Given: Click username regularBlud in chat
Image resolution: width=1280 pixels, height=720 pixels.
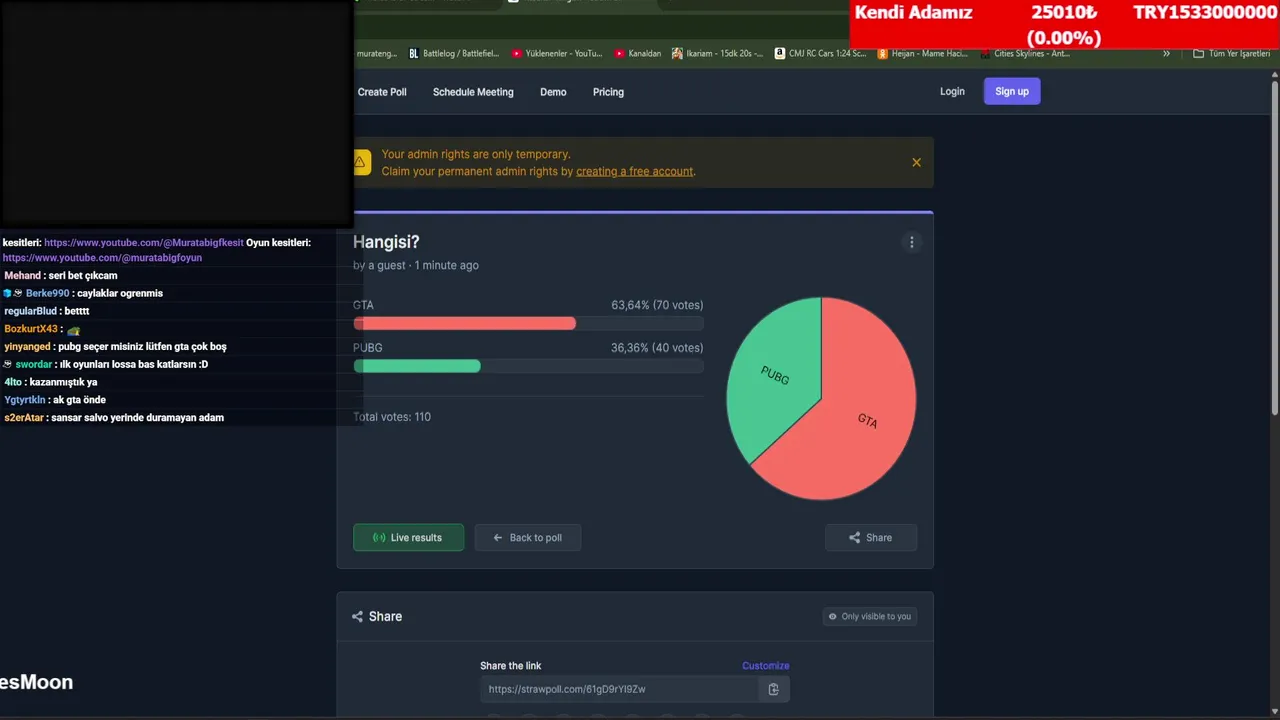Looking at the screenshot, I should click(x=30, y=311).
